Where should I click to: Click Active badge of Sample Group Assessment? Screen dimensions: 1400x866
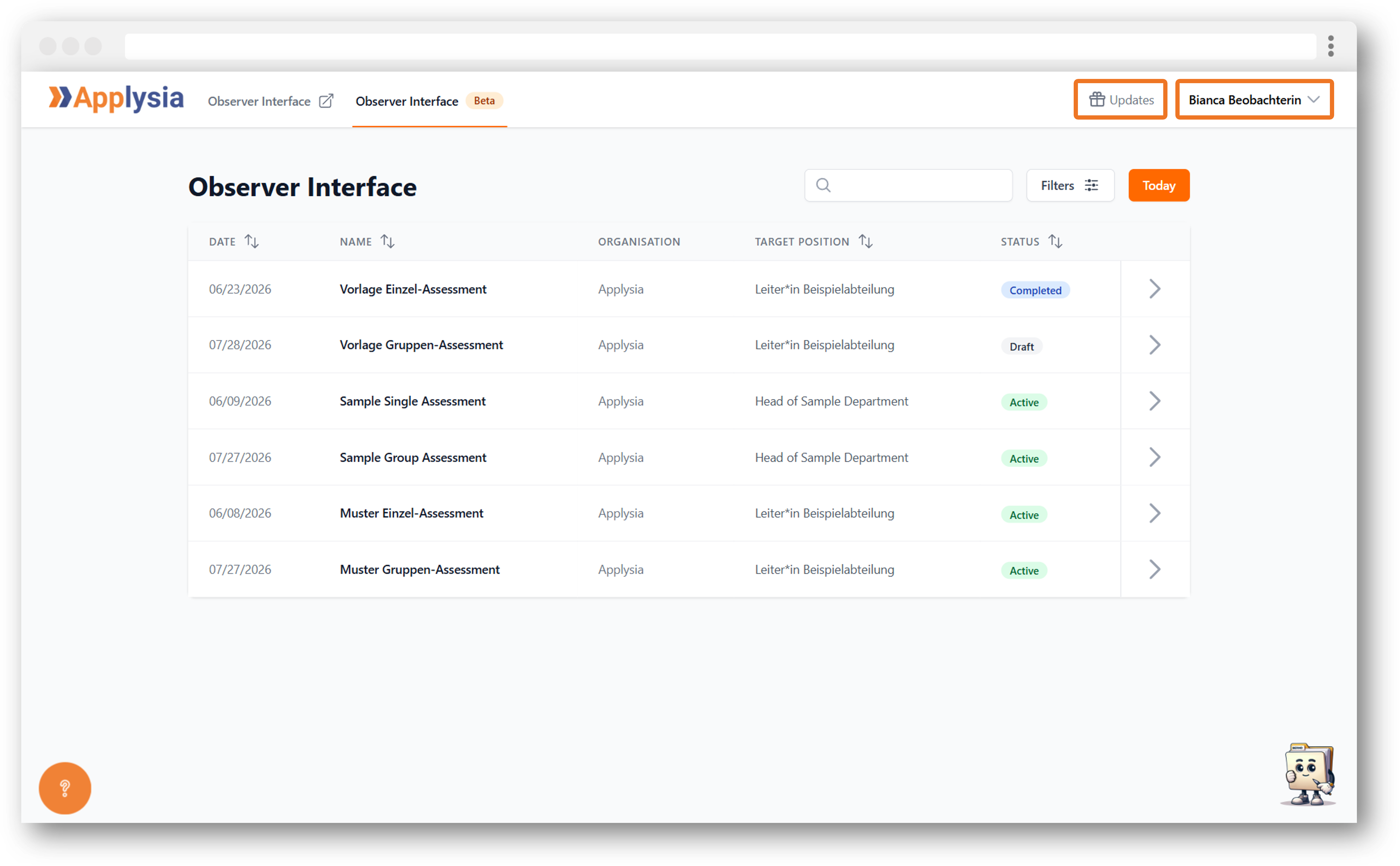tap(1023, 458)
